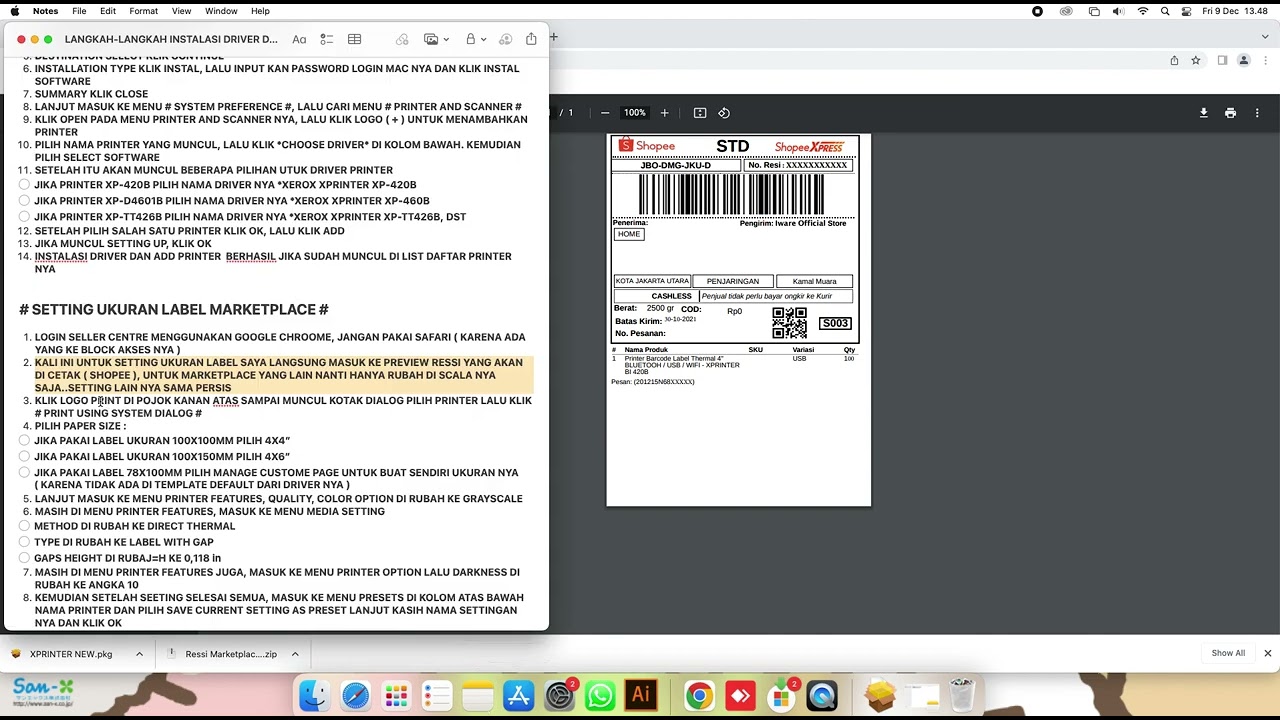Check the 'GAPS HEIGHT' checklist circle

pos(24,558)
